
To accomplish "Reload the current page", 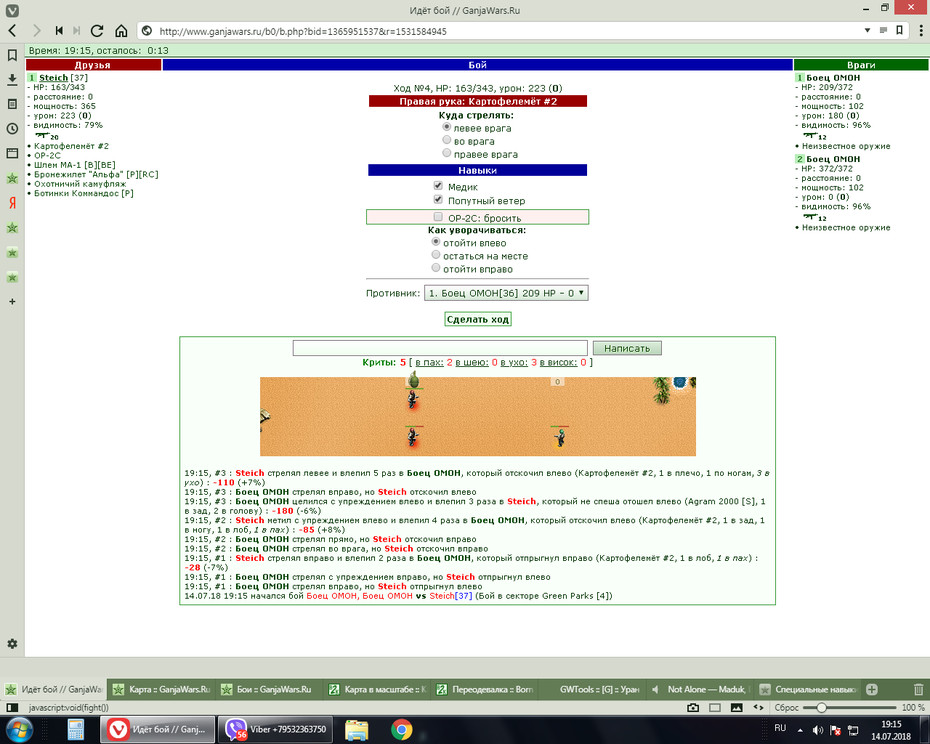I will [x=97, y=31].
